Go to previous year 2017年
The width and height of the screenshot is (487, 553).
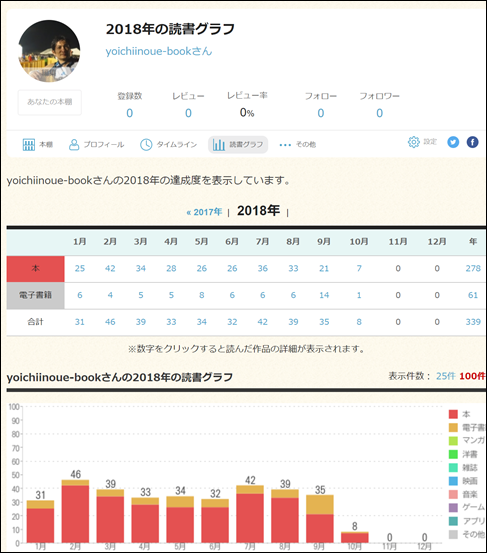tap(205, 212)
